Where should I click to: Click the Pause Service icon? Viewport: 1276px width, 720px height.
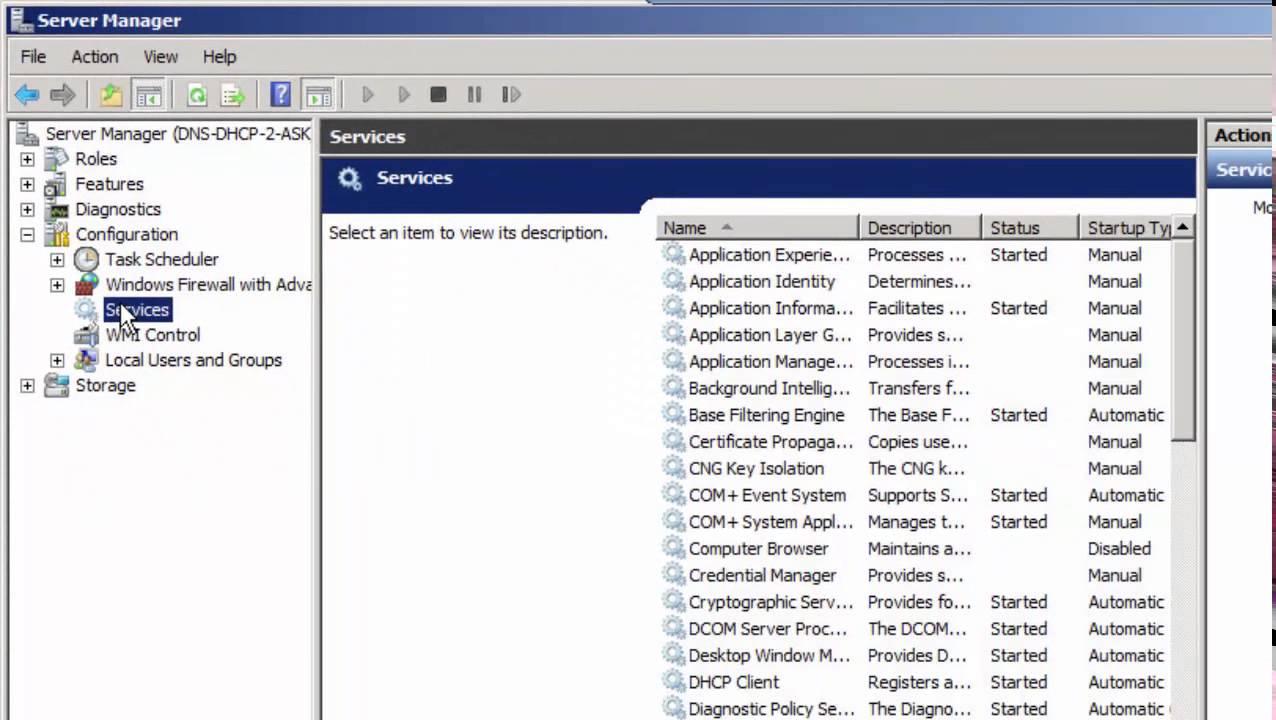(474, 95)
